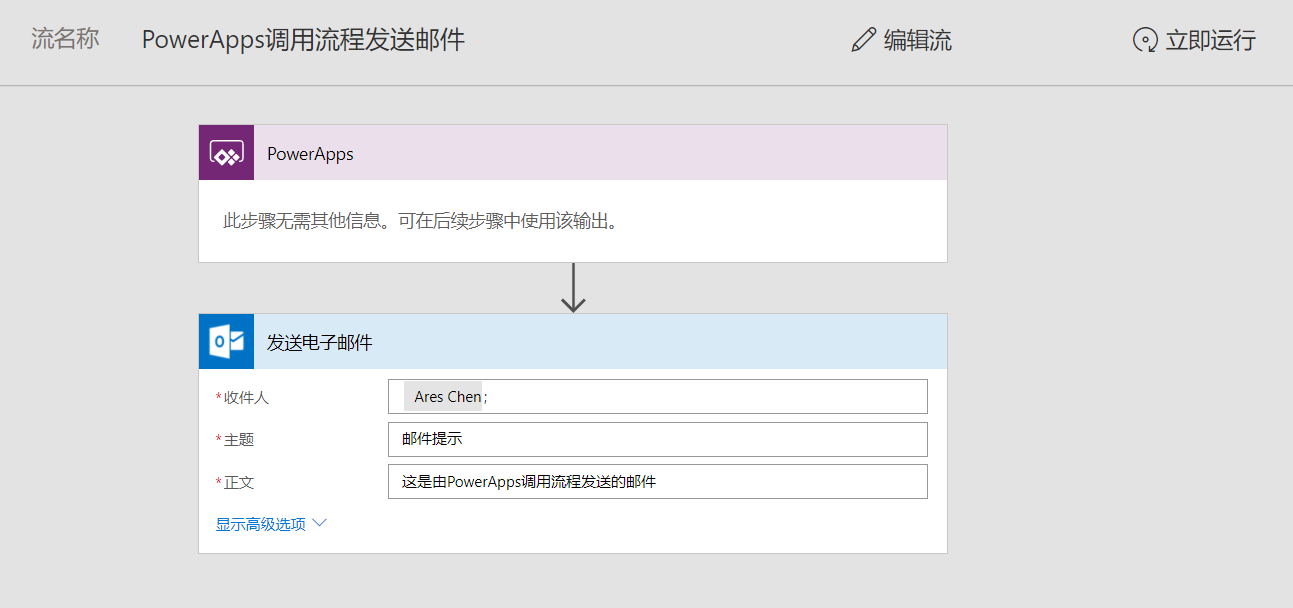Click the blue Outlook action icon

coord(226,342)
